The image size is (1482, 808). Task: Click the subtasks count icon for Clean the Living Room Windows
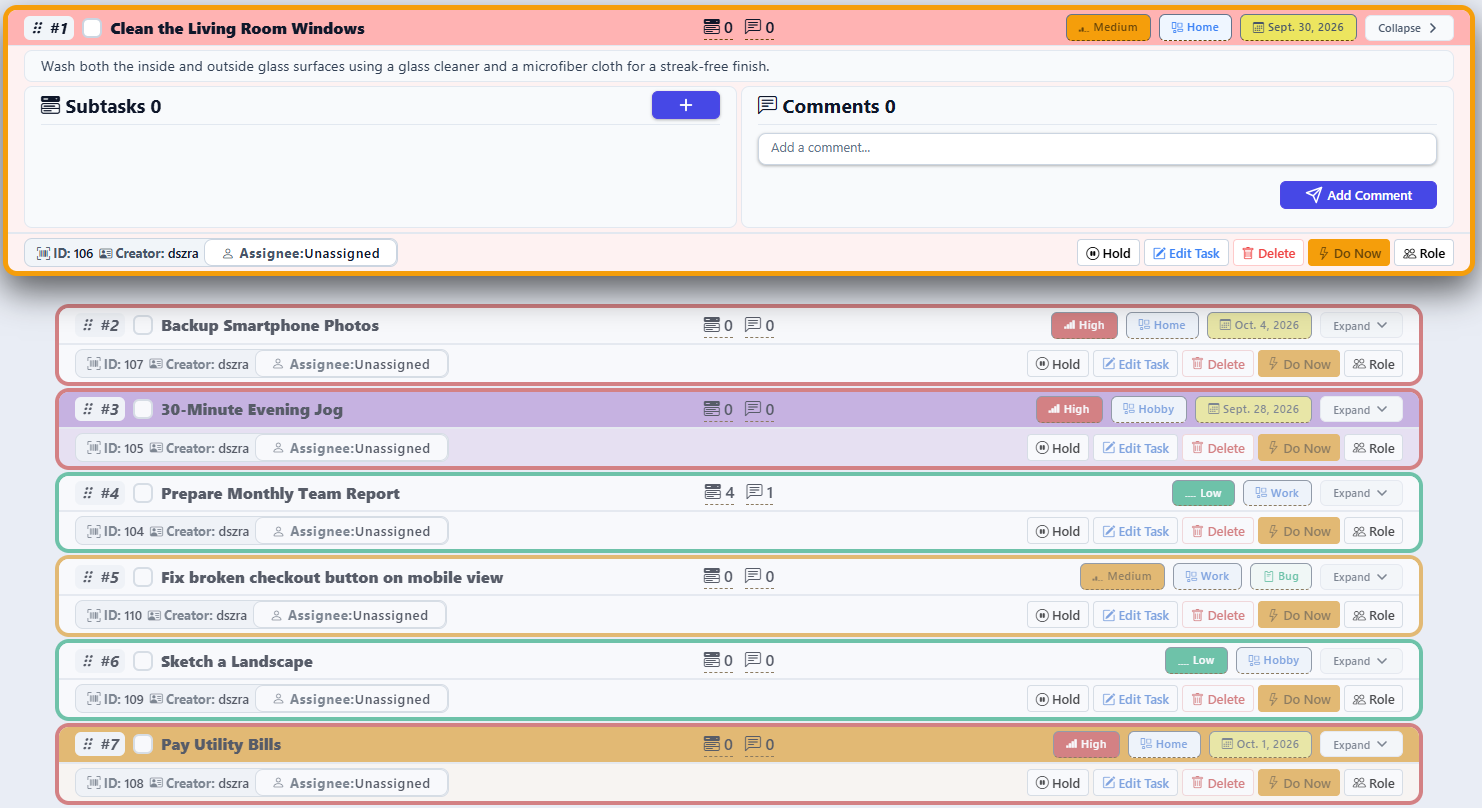click(712, 27)
